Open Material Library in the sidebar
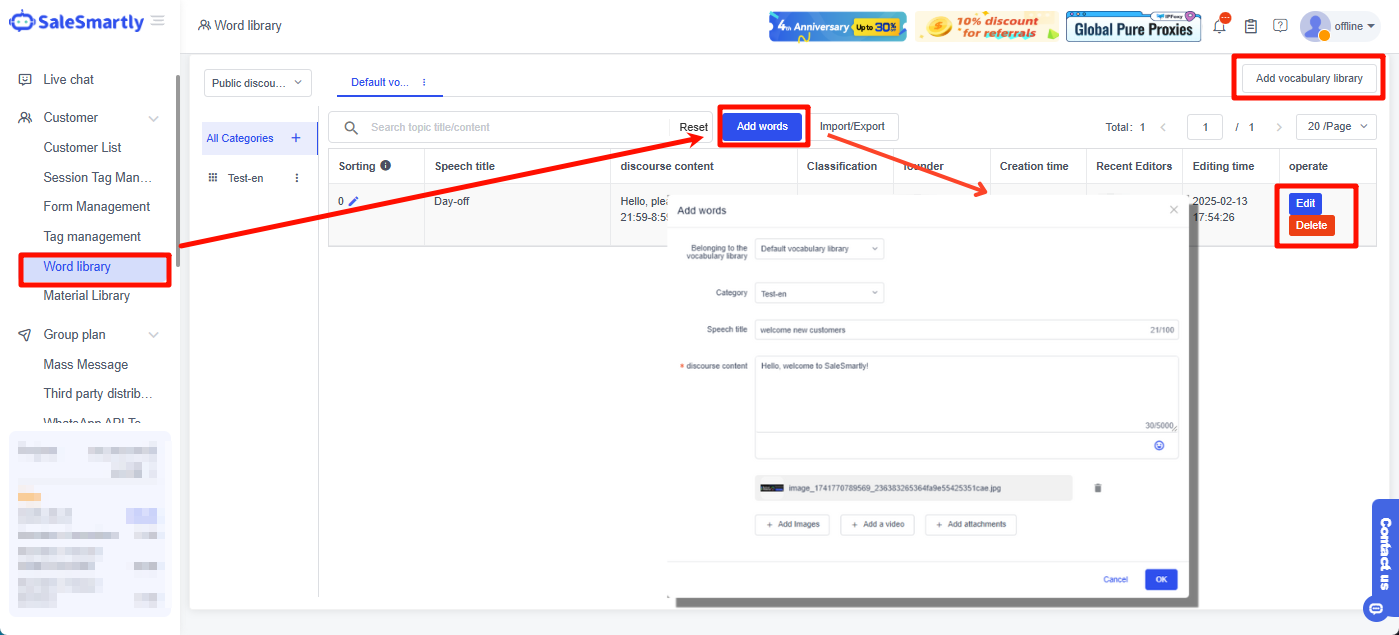 (87, 296)
